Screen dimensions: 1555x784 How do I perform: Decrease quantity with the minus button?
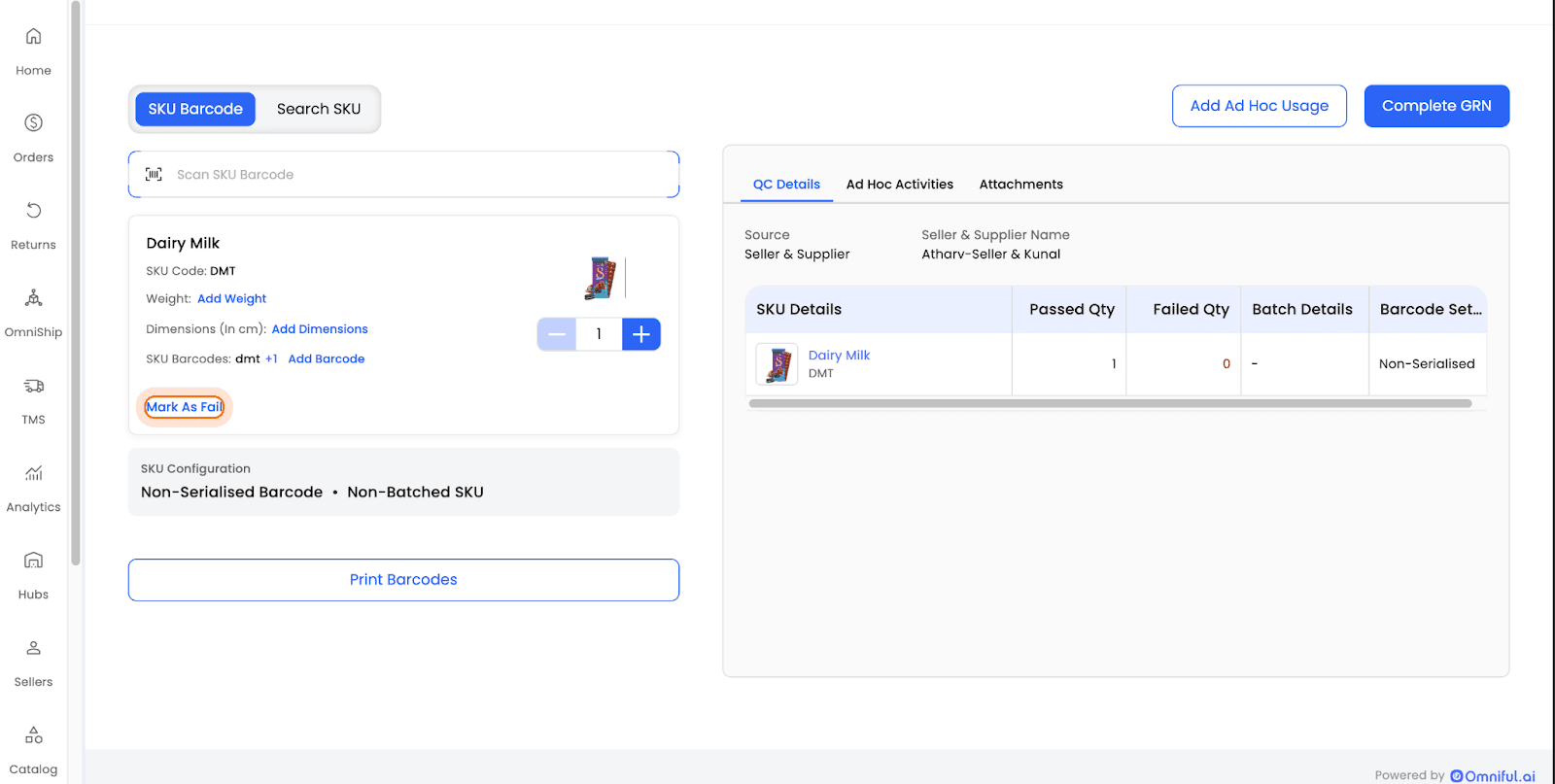pos(557,334)
